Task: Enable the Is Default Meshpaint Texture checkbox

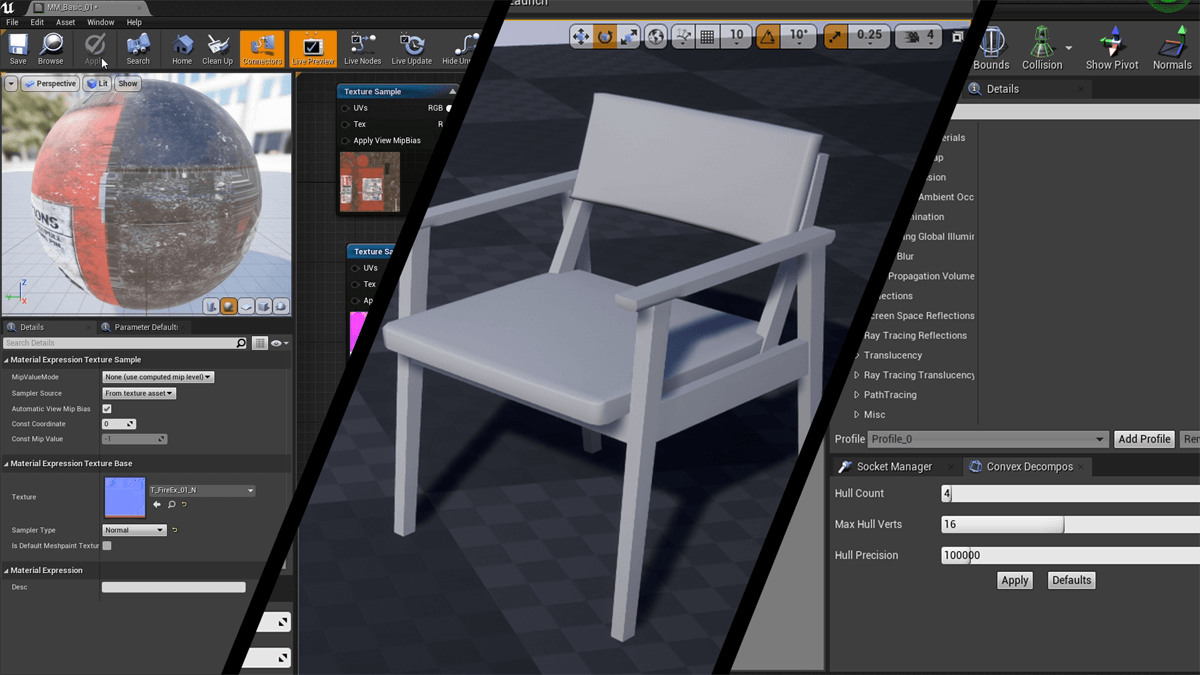Action: point(107,545)
